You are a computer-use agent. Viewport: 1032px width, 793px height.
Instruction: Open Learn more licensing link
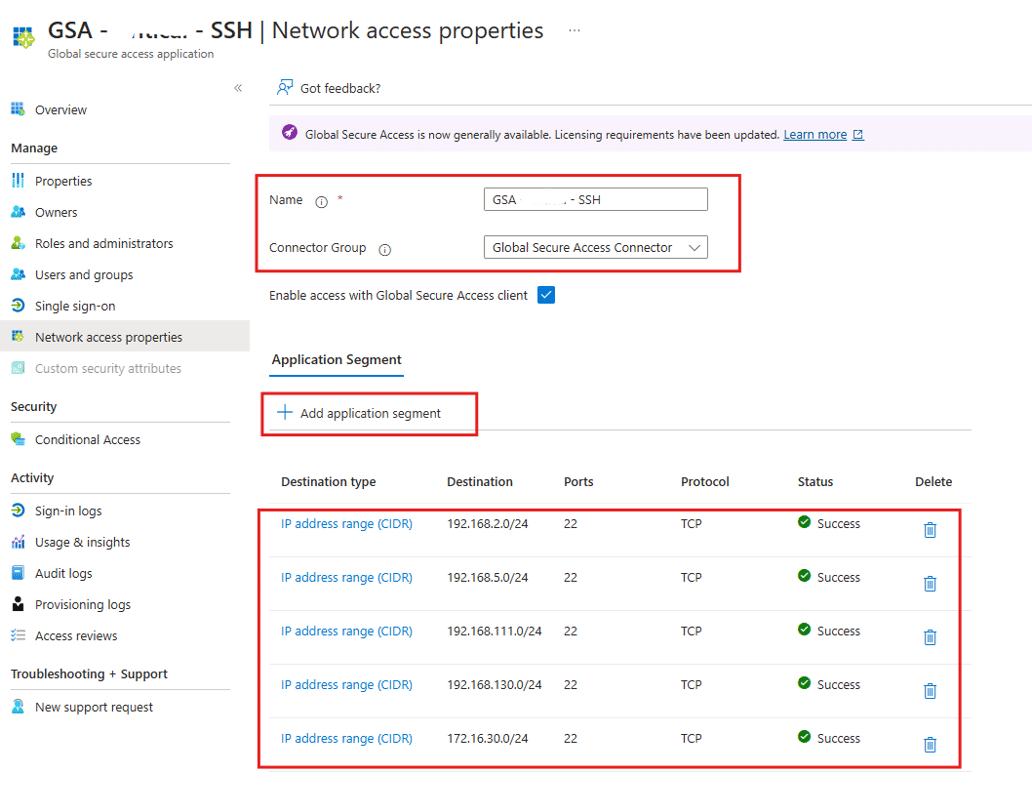click(815, 135)
